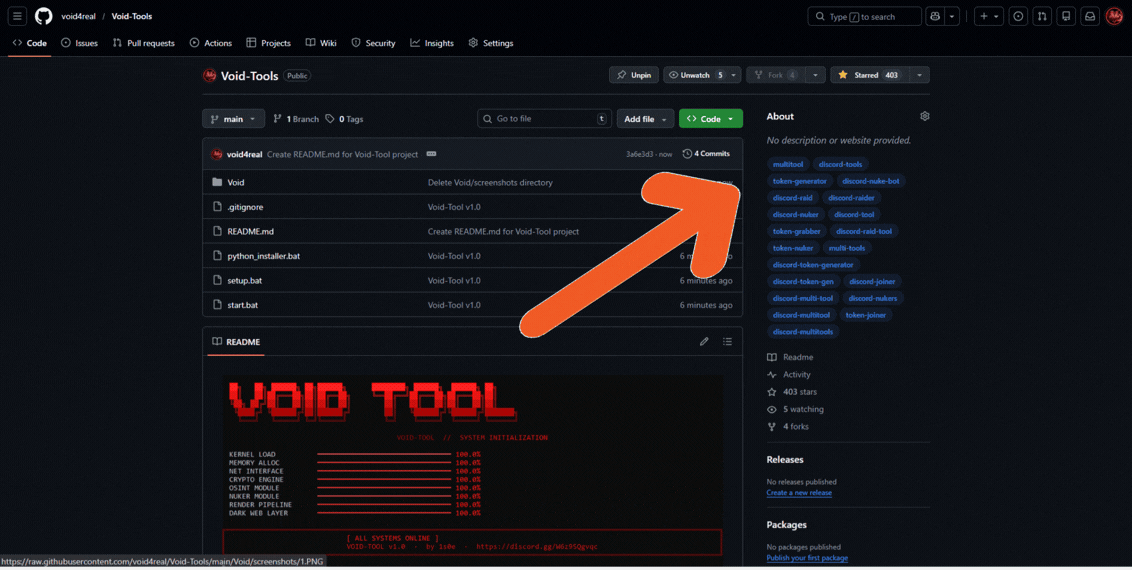Click the 3a6e3d3 commit hash

click(x=640, y=154)
